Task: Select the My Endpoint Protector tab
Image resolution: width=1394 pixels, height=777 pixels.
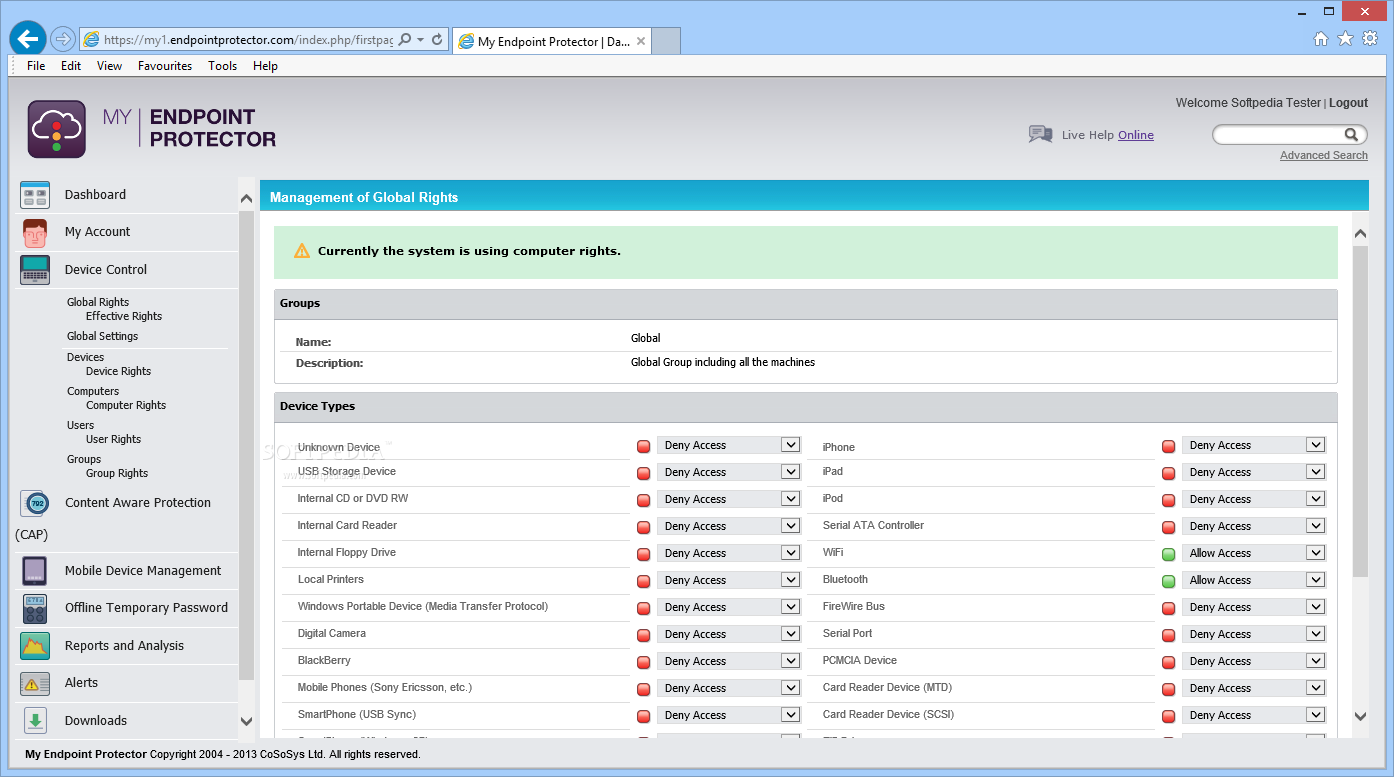Action: [553, 41]
